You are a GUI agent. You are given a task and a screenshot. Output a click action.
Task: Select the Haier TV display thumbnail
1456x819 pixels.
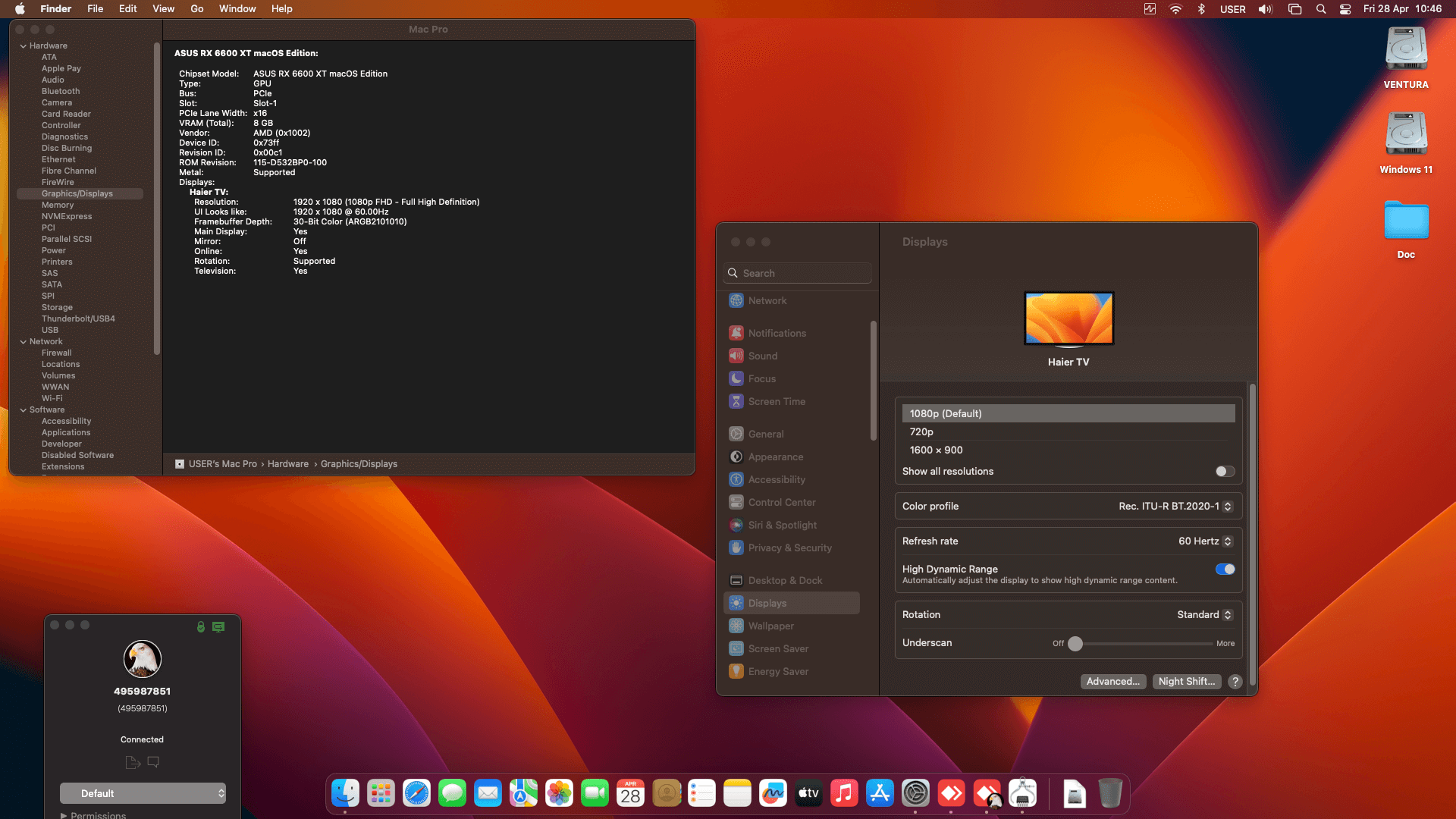tap(1068, 318)
